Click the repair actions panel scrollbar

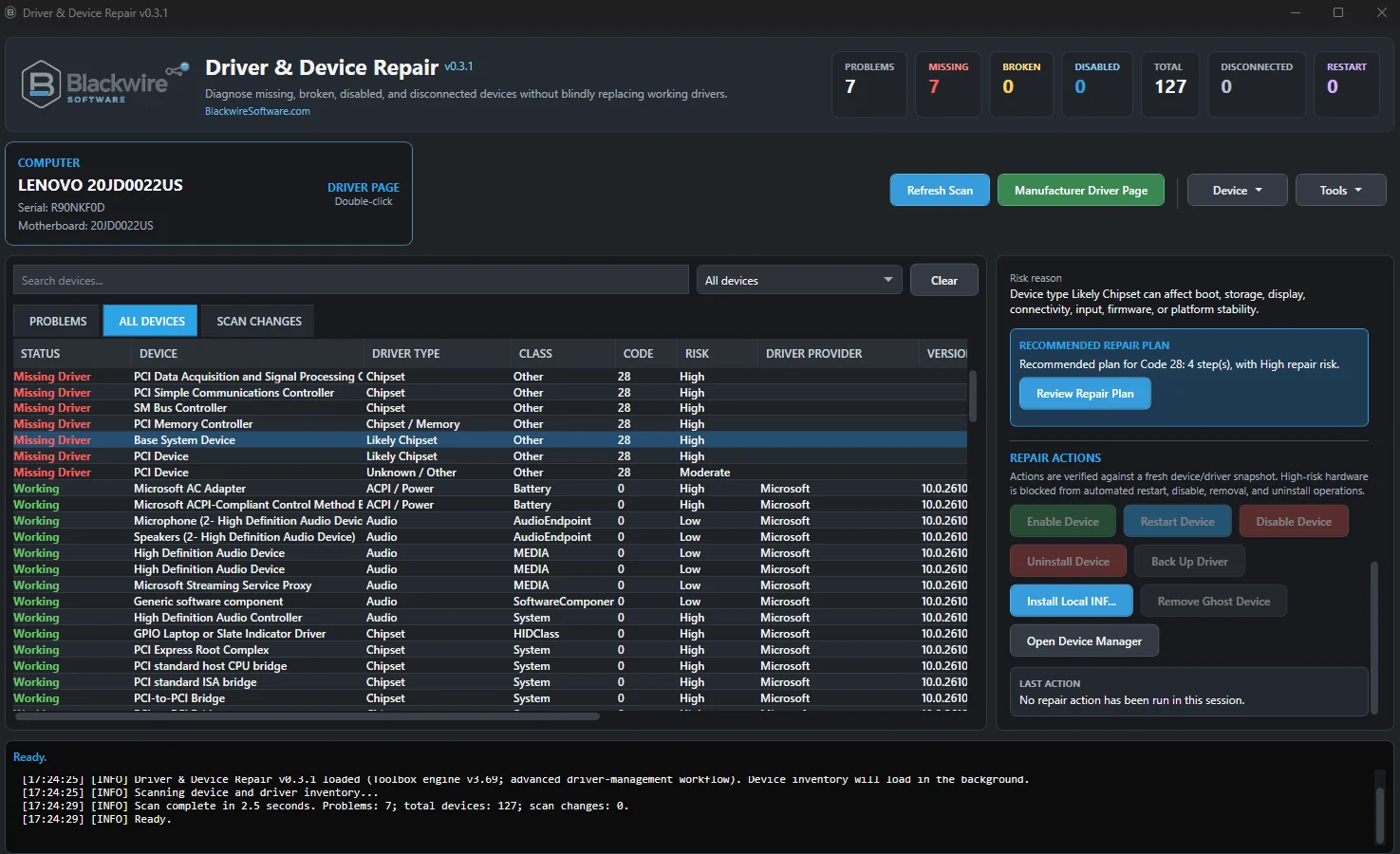click(x=1373, y=636)
